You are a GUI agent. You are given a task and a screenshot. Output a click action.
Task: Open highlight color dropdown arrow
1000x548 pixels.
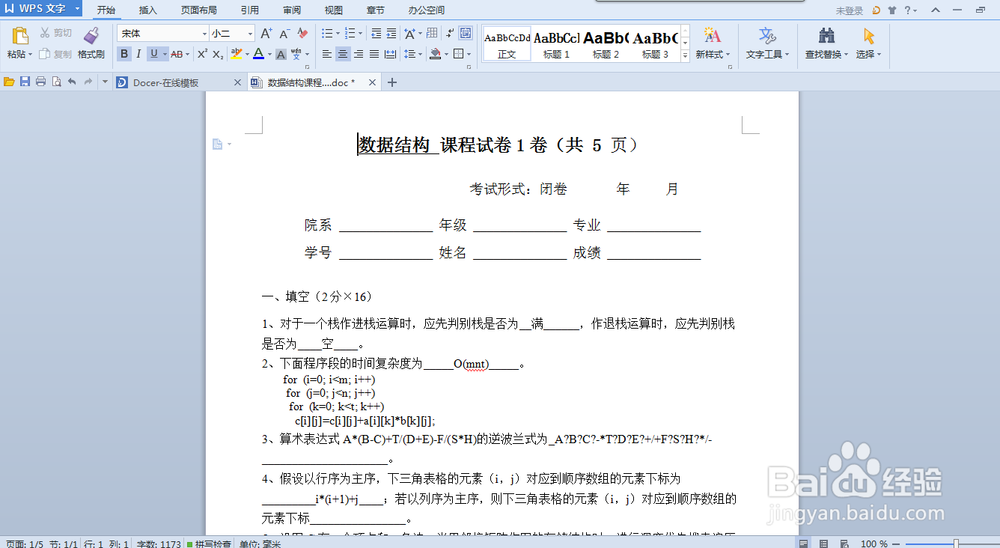247,54
